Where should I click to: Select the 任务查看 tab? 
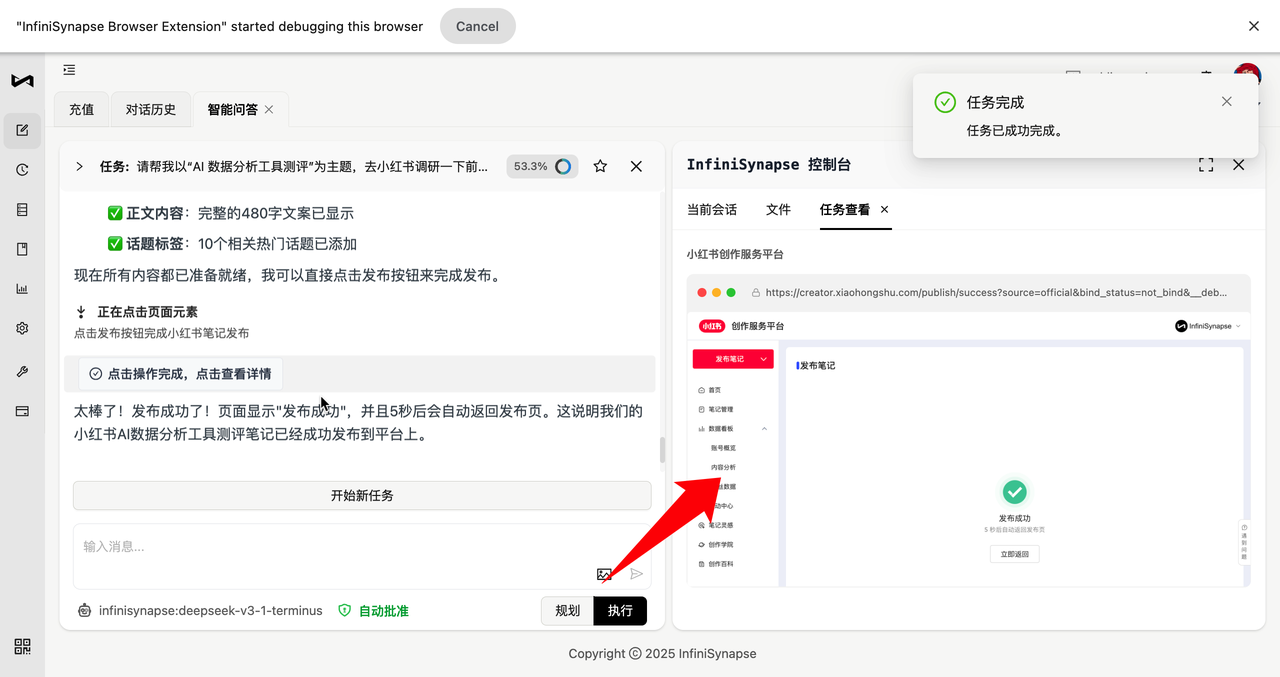[x=845, y=209]
